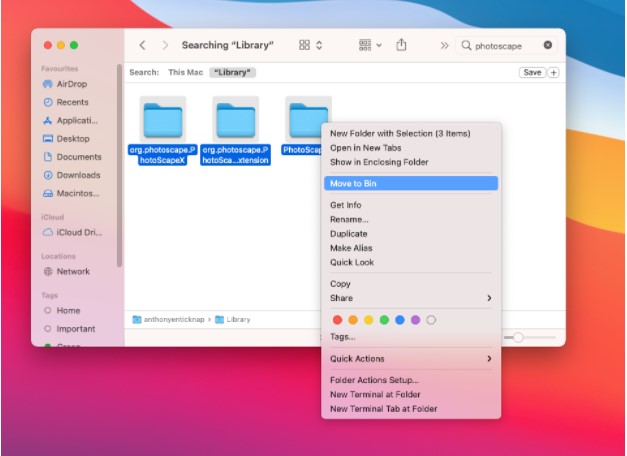Choose Move to Bin

pos(411,184)
